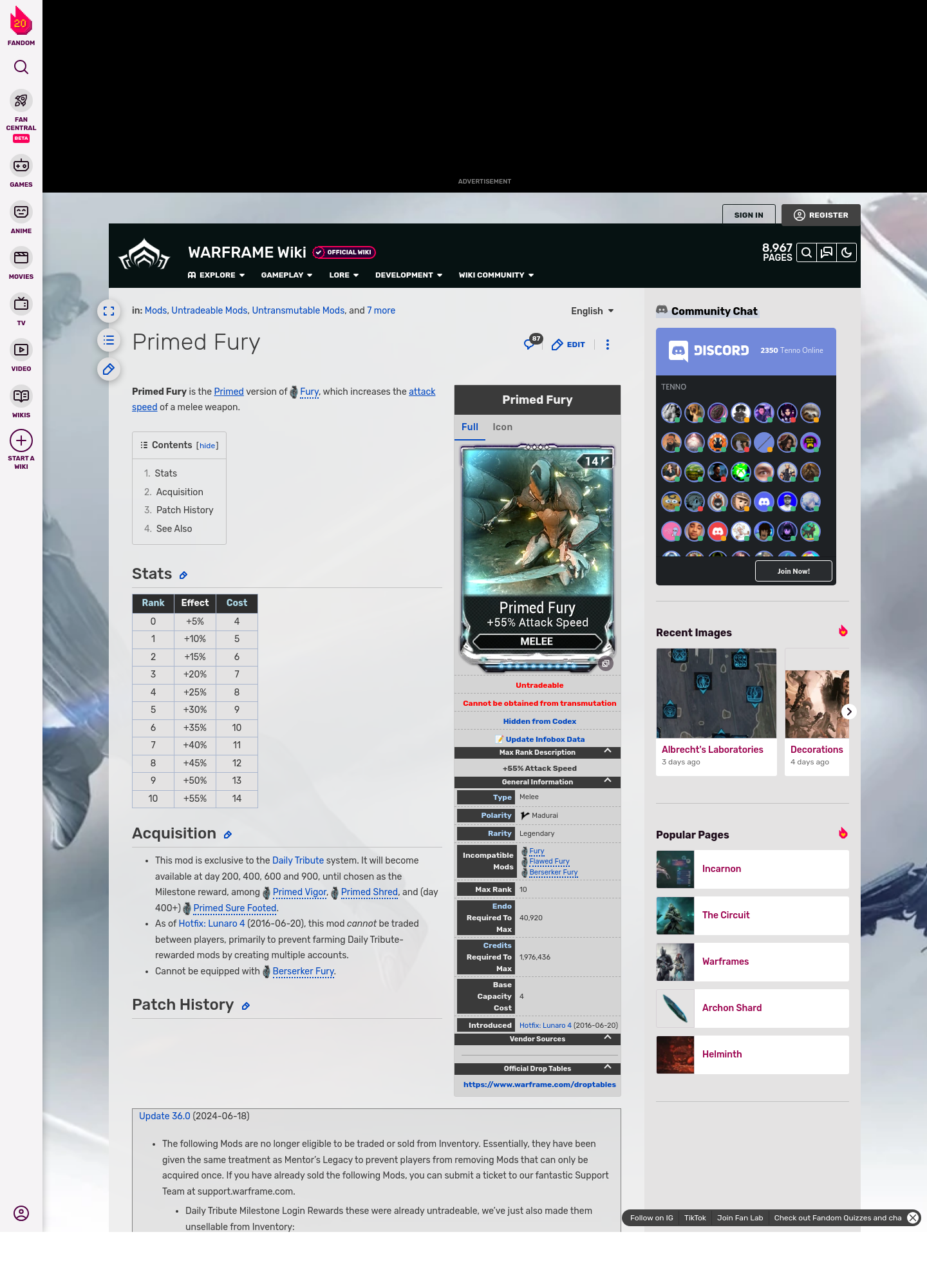This screenshot has height=1288, width=927.
Task: Edit the Patch History section pencil icon
Action: [x=246, y=1006]
